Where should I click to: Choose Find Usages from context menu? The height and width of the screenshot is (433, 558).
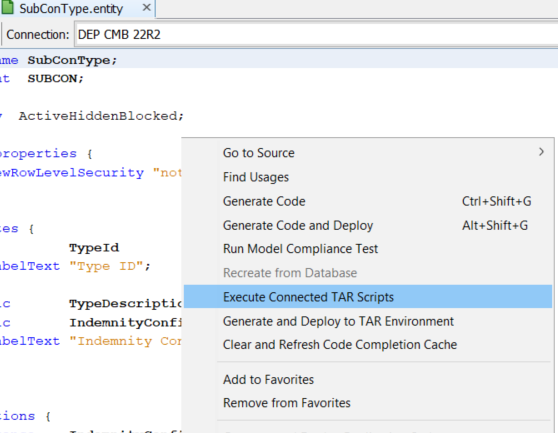pos(368,177)
